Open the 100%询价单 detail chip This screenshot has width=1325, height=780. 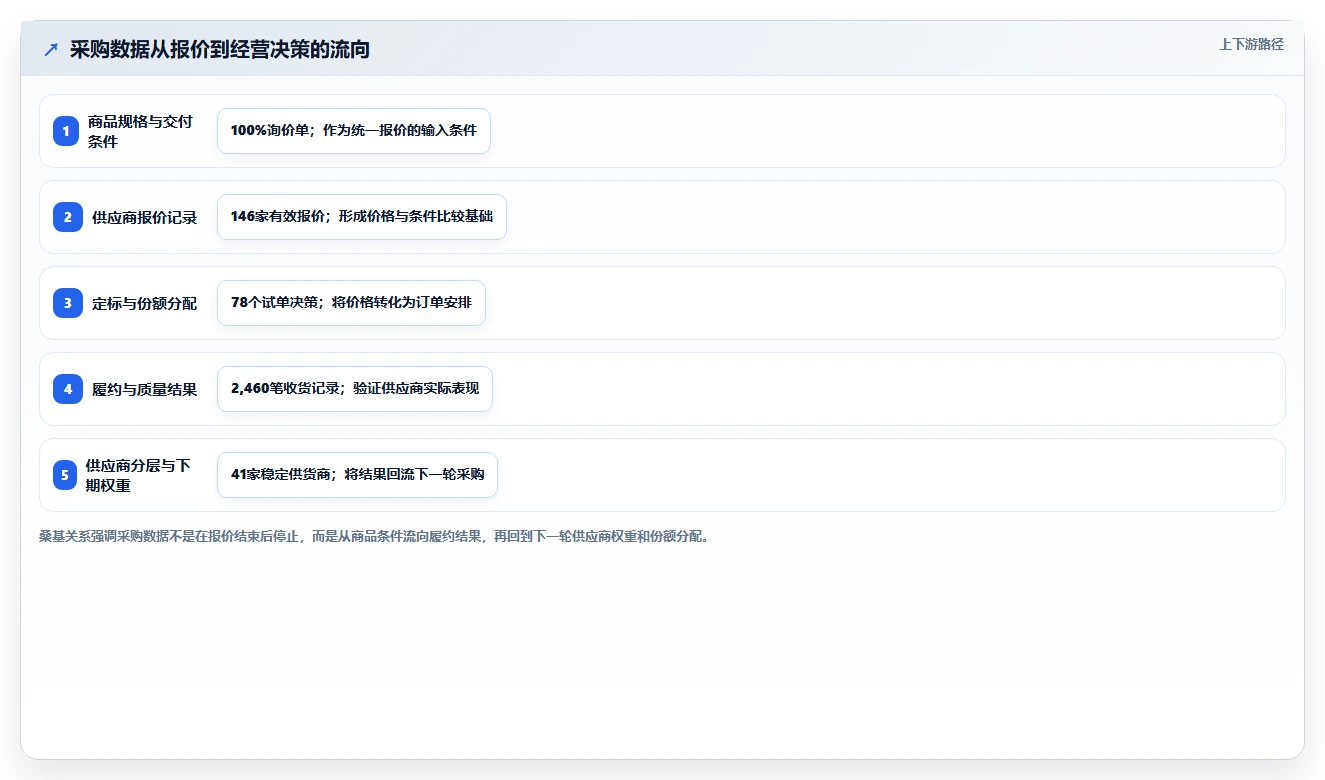(354, 131)
